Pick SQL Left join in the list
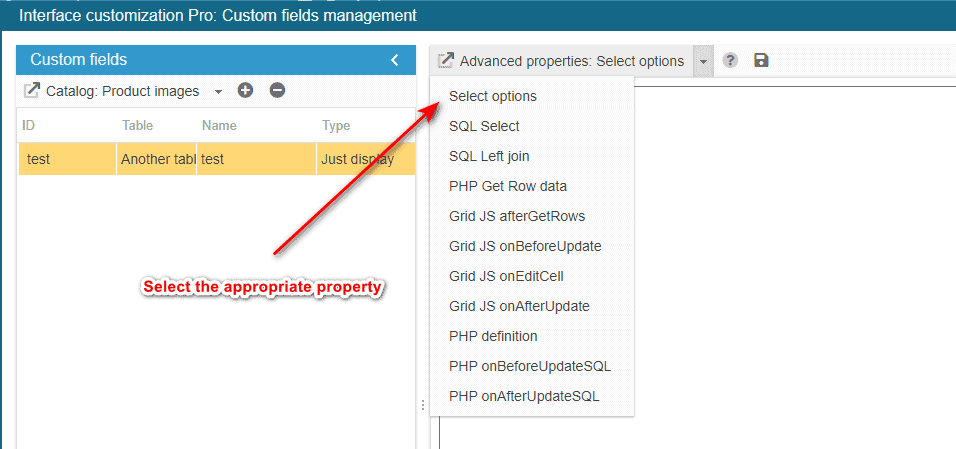The image size is (956, 449). click(489, 156)
